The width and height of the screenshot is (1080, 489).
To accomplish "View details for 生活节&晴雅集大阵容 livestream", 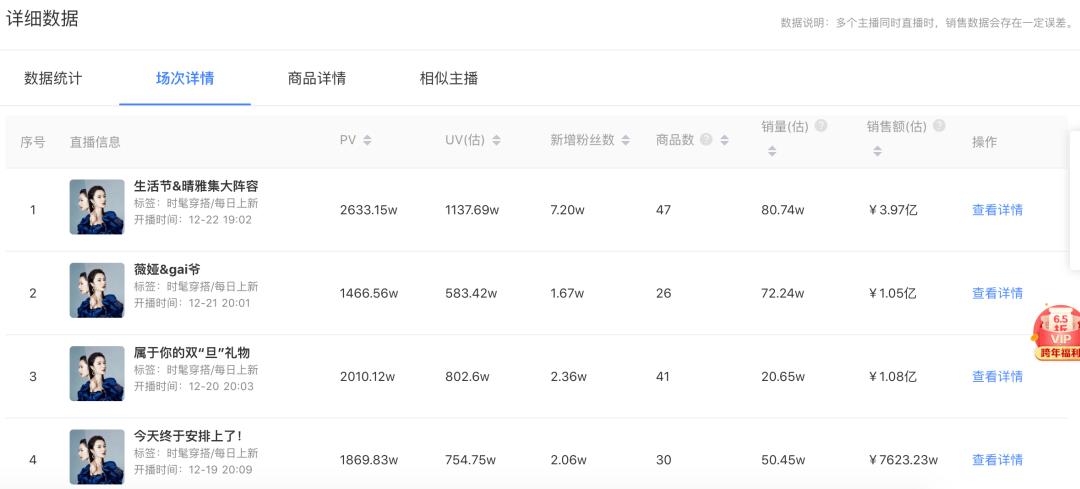I will pos(997,210).
